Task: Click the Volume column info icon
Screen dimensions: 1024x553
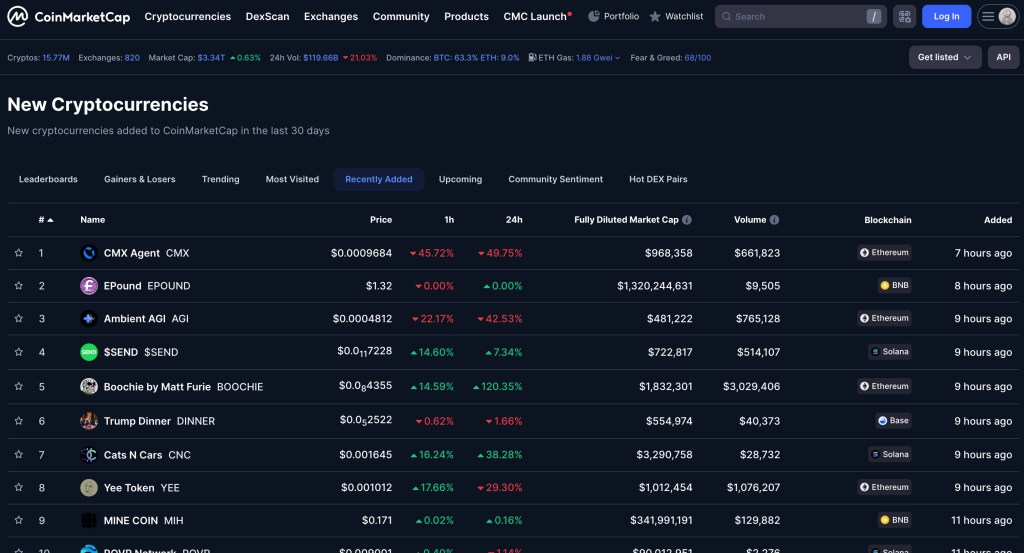Action: pos(774,220)
